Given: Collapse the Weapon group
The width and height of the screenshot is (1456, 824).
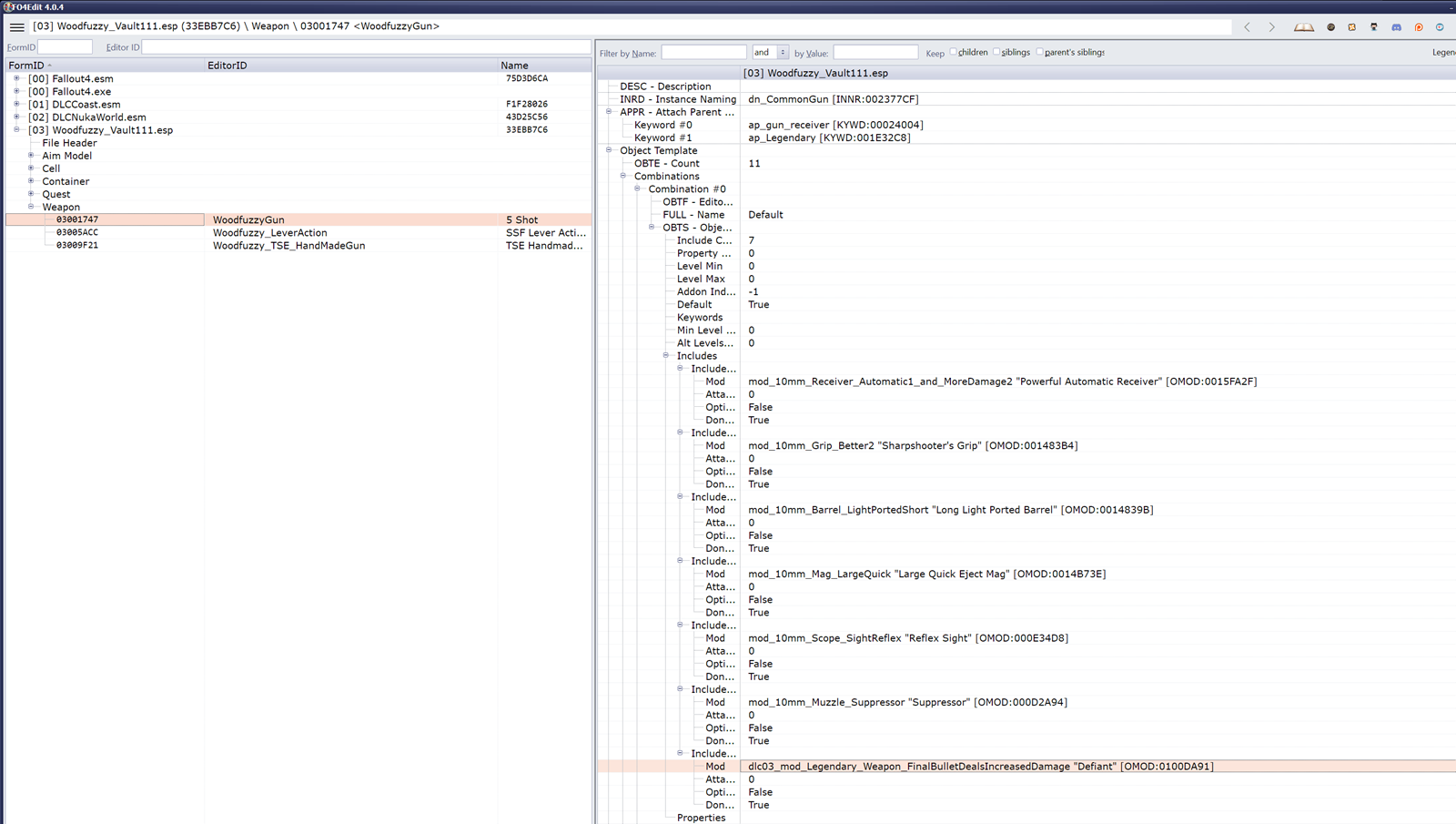Looking at the screenshot, I should 31,206.
